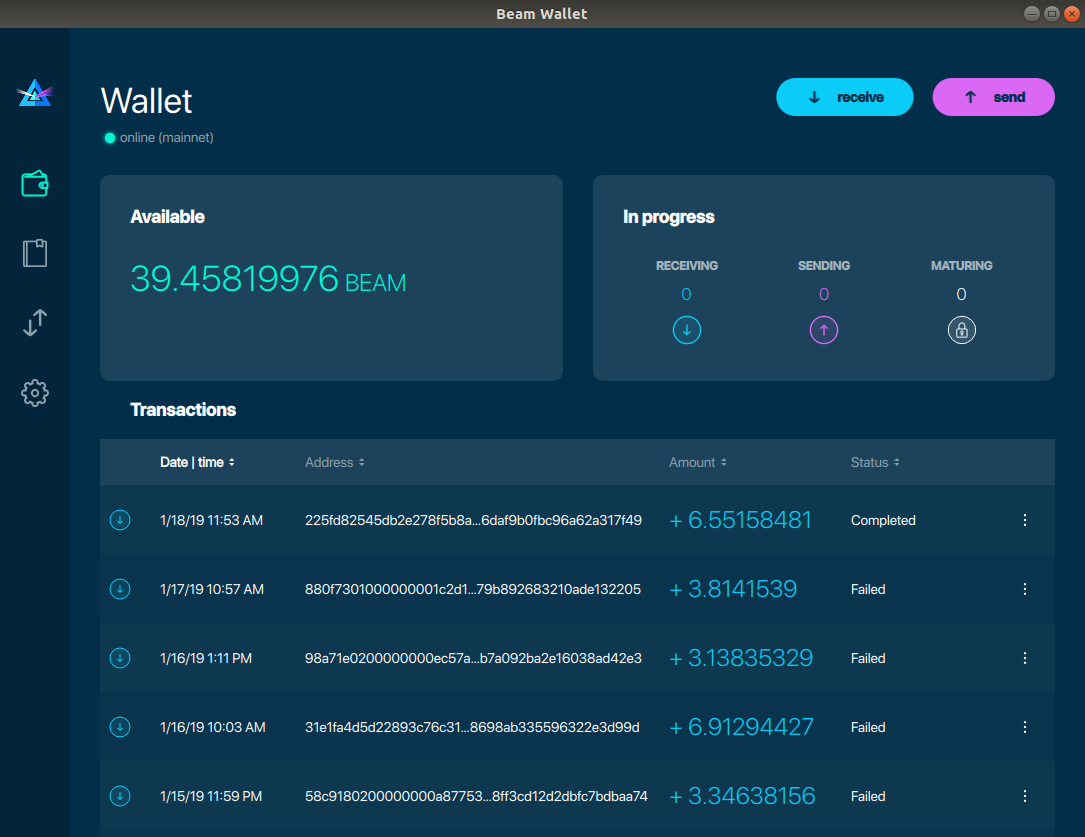Click amount + 6.91294427

click(742, 727)
